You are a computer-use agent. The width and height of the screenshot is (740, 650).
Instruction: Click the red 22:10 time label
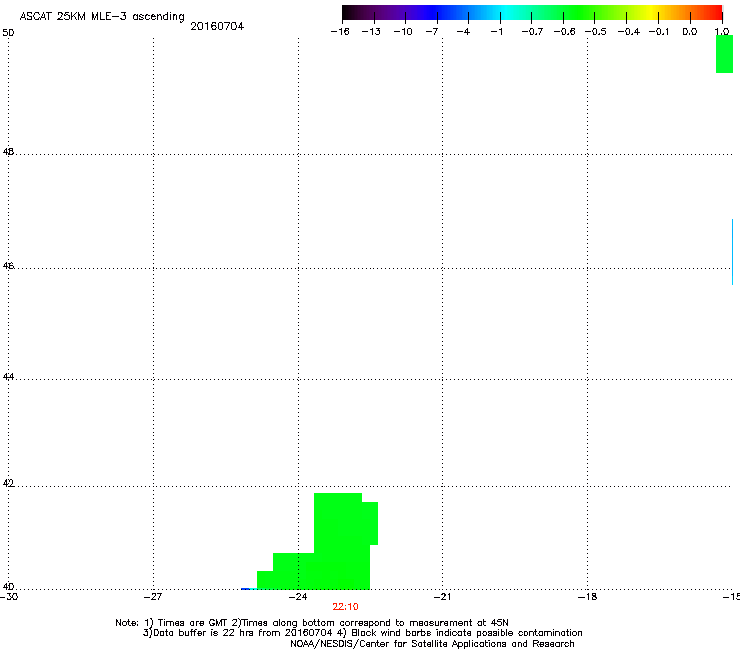point(345,607)
